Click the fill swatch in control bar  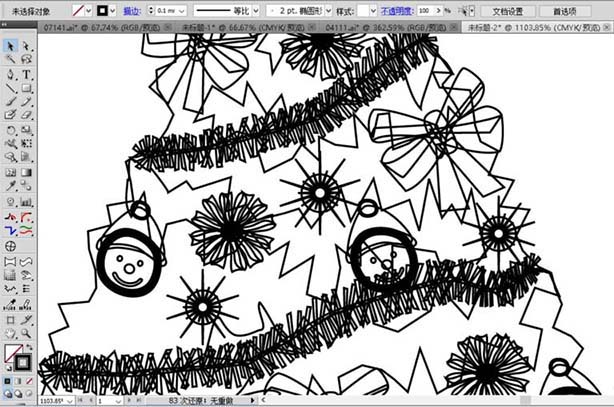click(x=78, y=11)
